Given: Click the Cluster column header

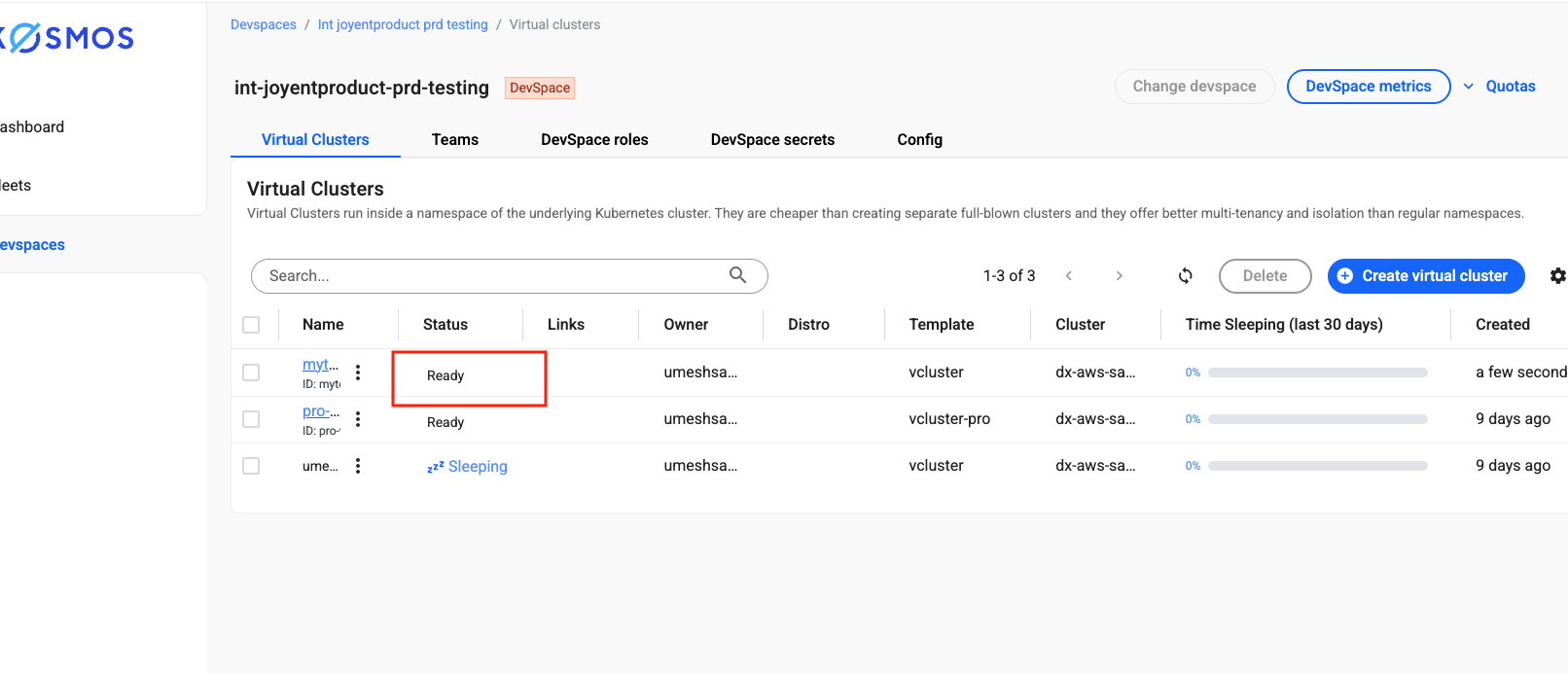Looking at the screenshot, I should pyautogui.click(x=1081, y=325).
